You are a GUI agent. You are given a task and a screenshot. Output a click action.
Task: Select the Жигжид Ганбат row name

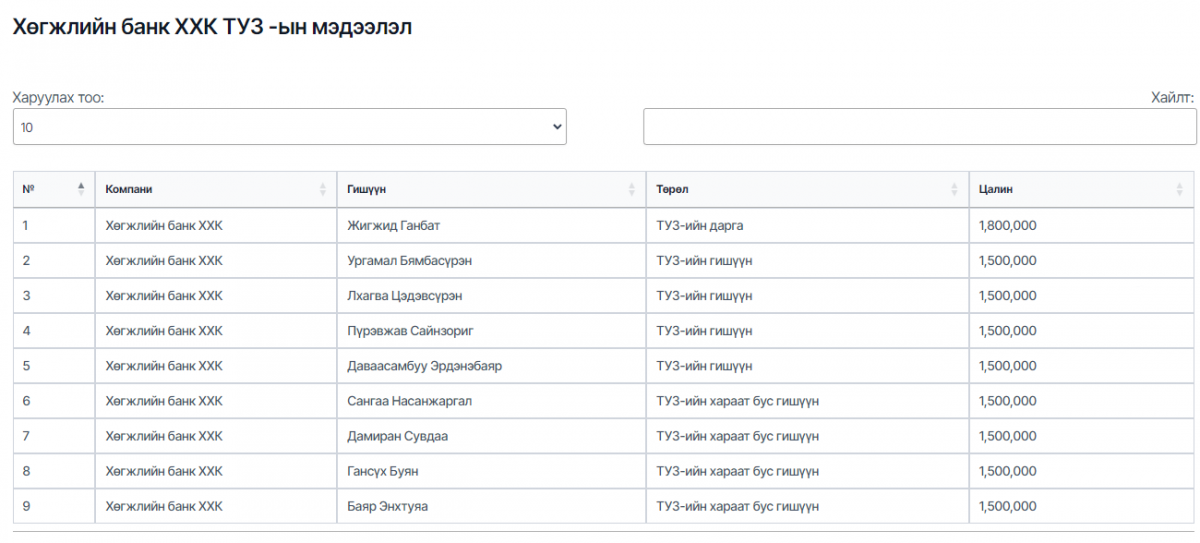(393, 226)
